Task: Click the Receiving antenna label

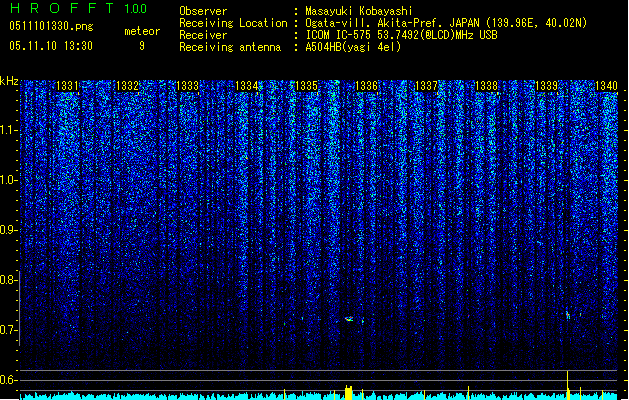Action: (230, 47)
